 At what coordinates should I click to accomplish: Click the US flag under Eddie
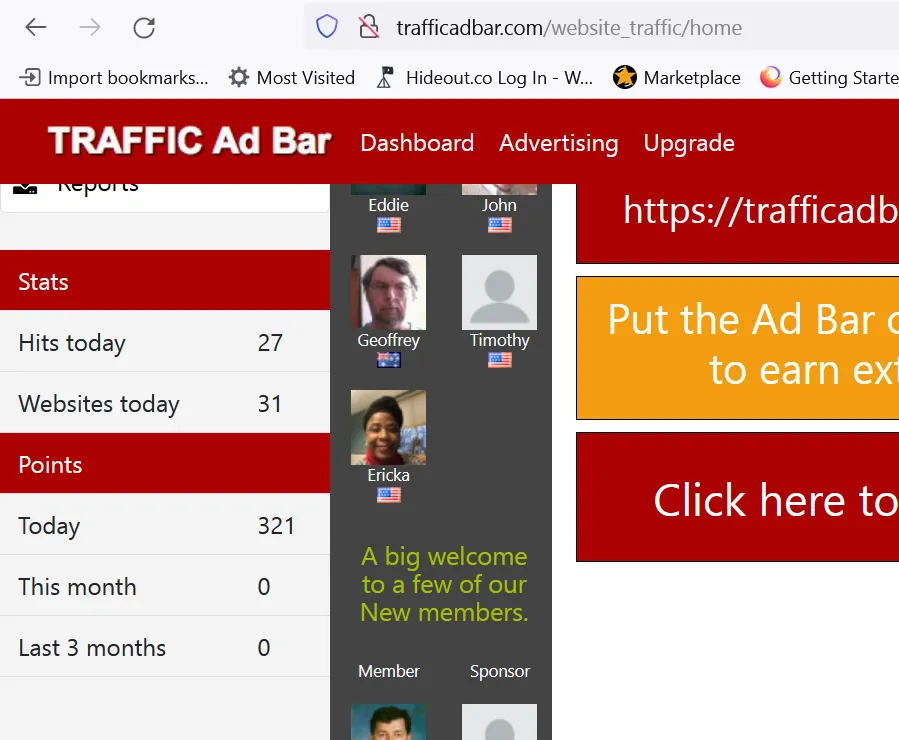pyautogui.click(x=389, y=225)
